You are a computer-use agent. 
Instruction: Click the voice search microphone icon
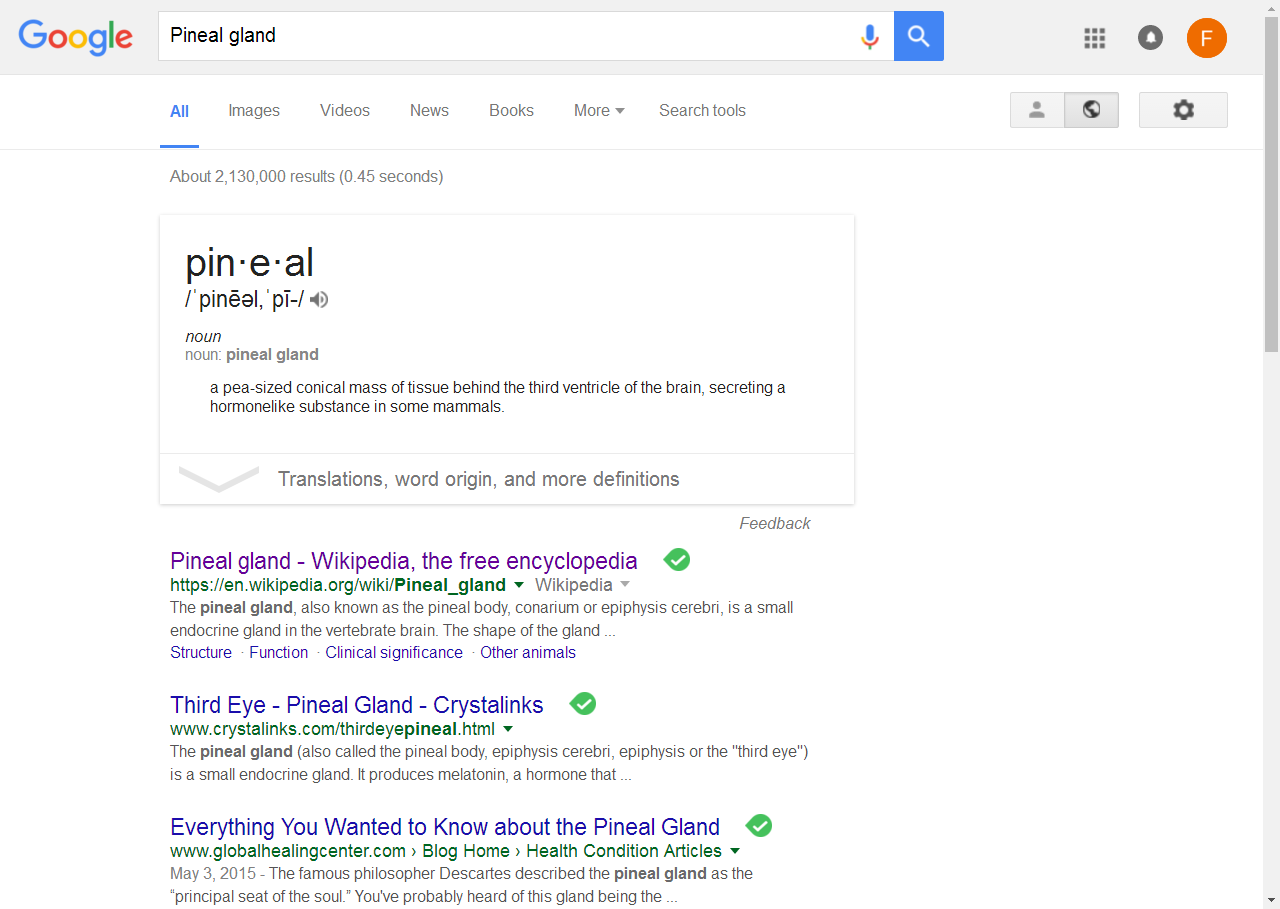click(870, 37)
